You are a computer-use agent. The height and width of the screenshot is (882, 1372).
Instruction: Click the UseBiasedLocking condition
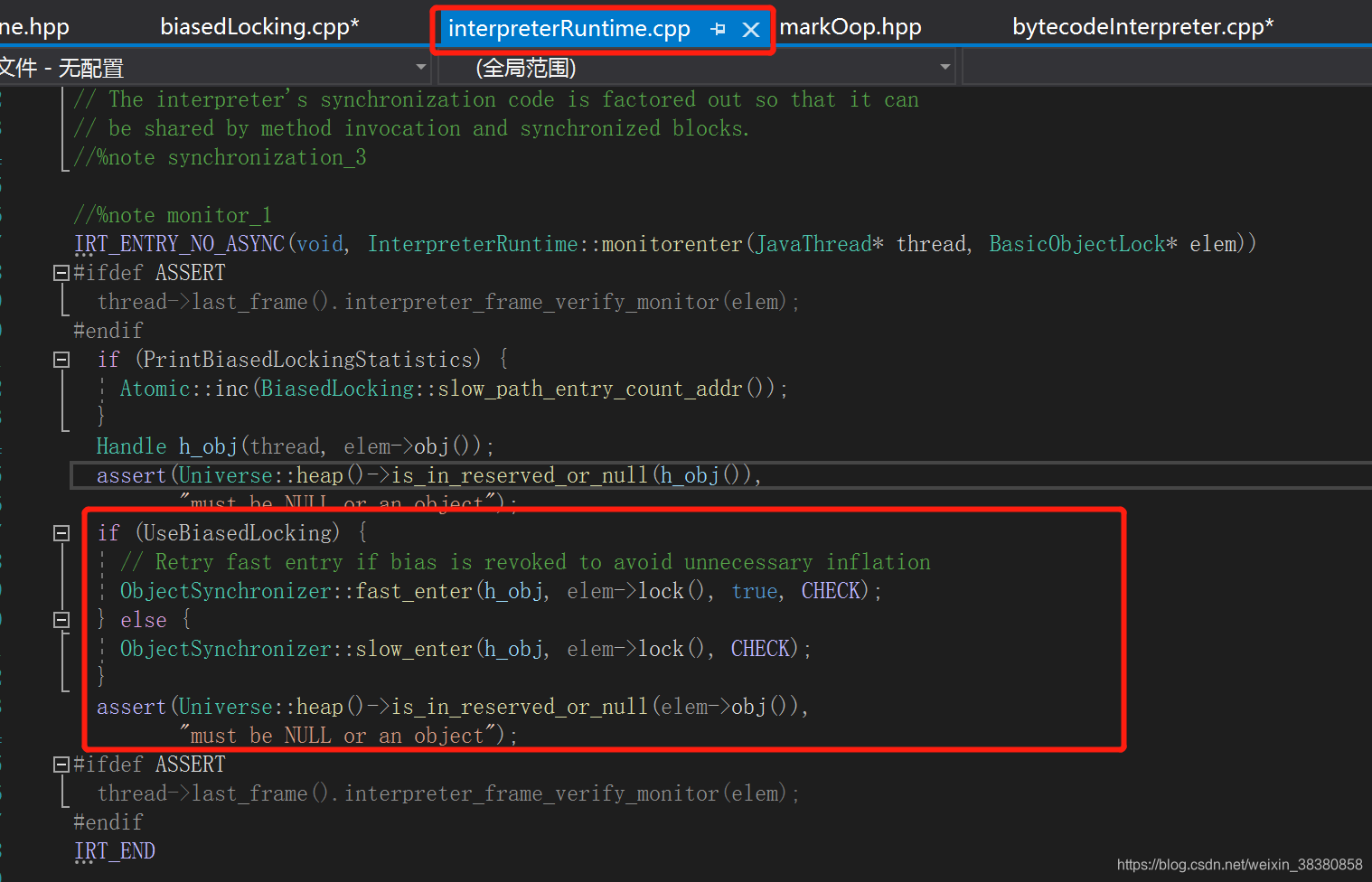point(238,533)
